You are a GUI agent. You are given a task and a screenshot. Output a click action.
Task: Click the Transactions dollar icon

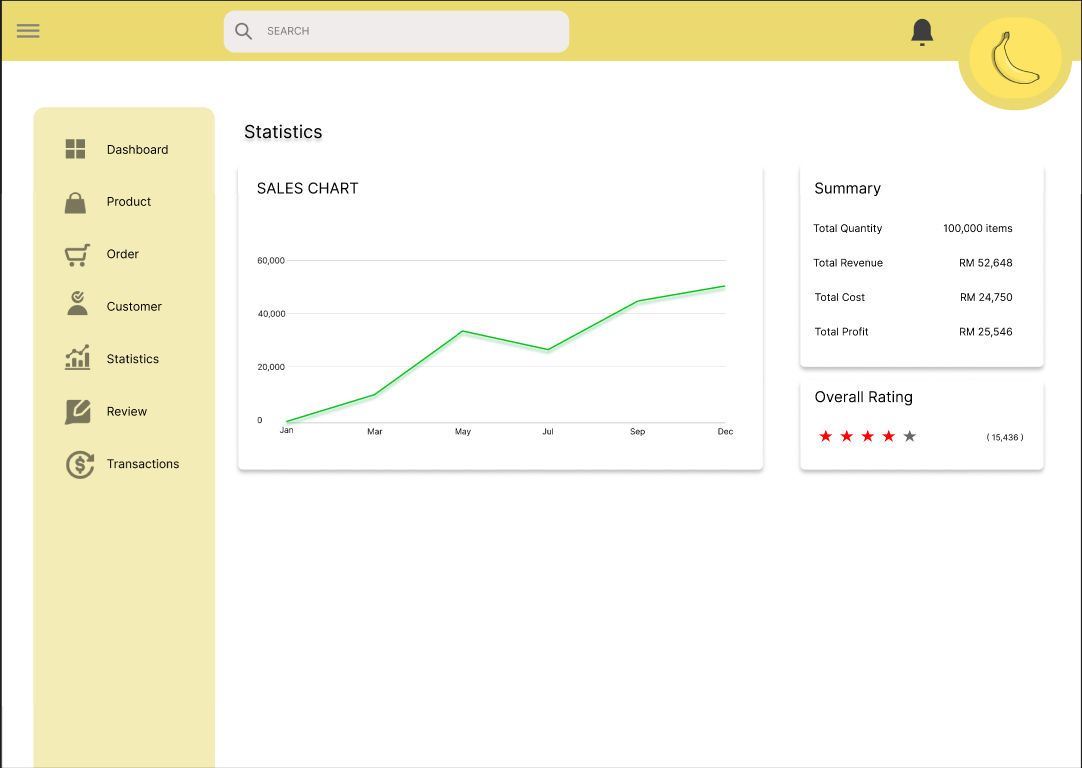pos(79,464)
